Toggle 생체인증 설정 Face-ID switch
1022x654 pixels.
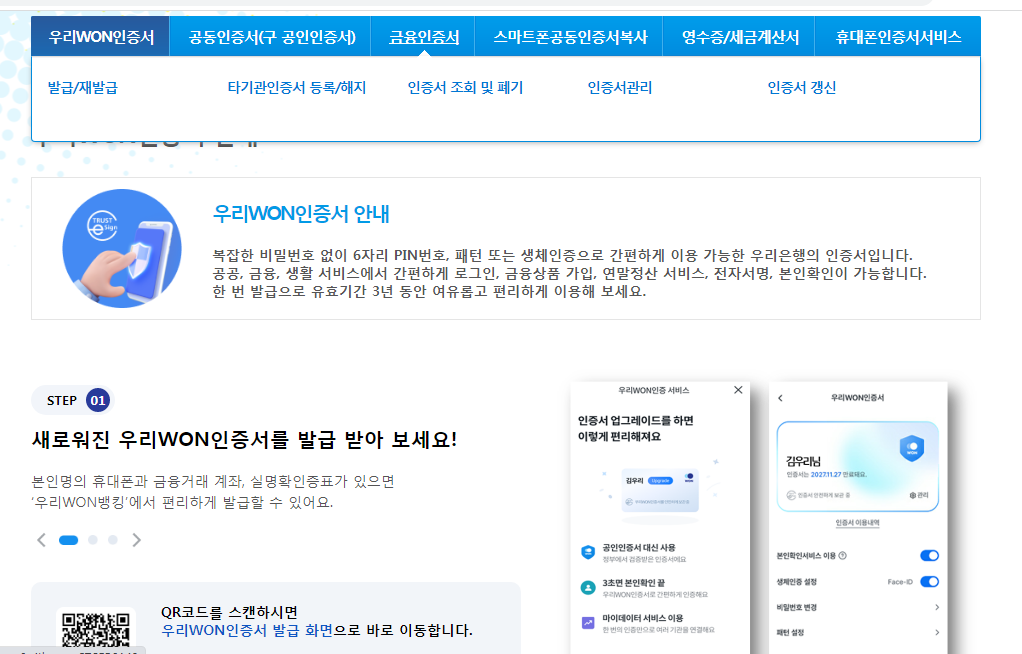coord(929,582)
